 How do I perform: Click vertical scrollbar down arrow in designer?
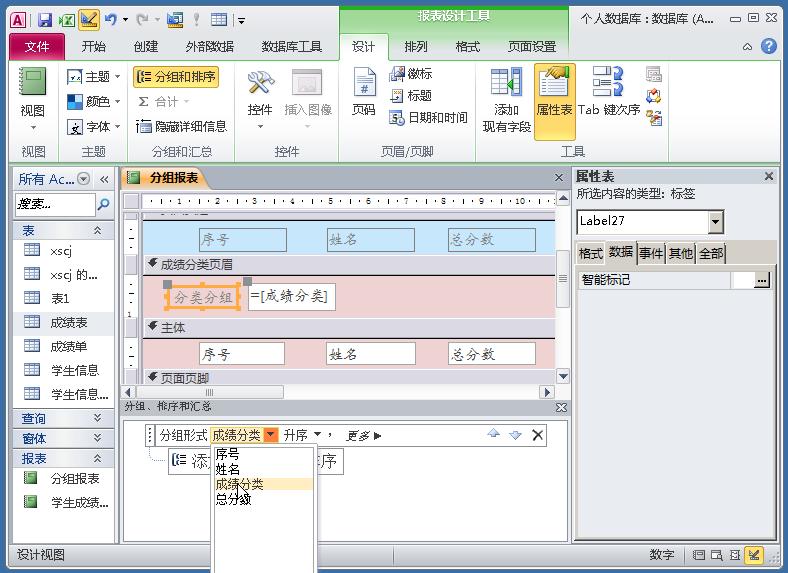click(x=563, y=375)
